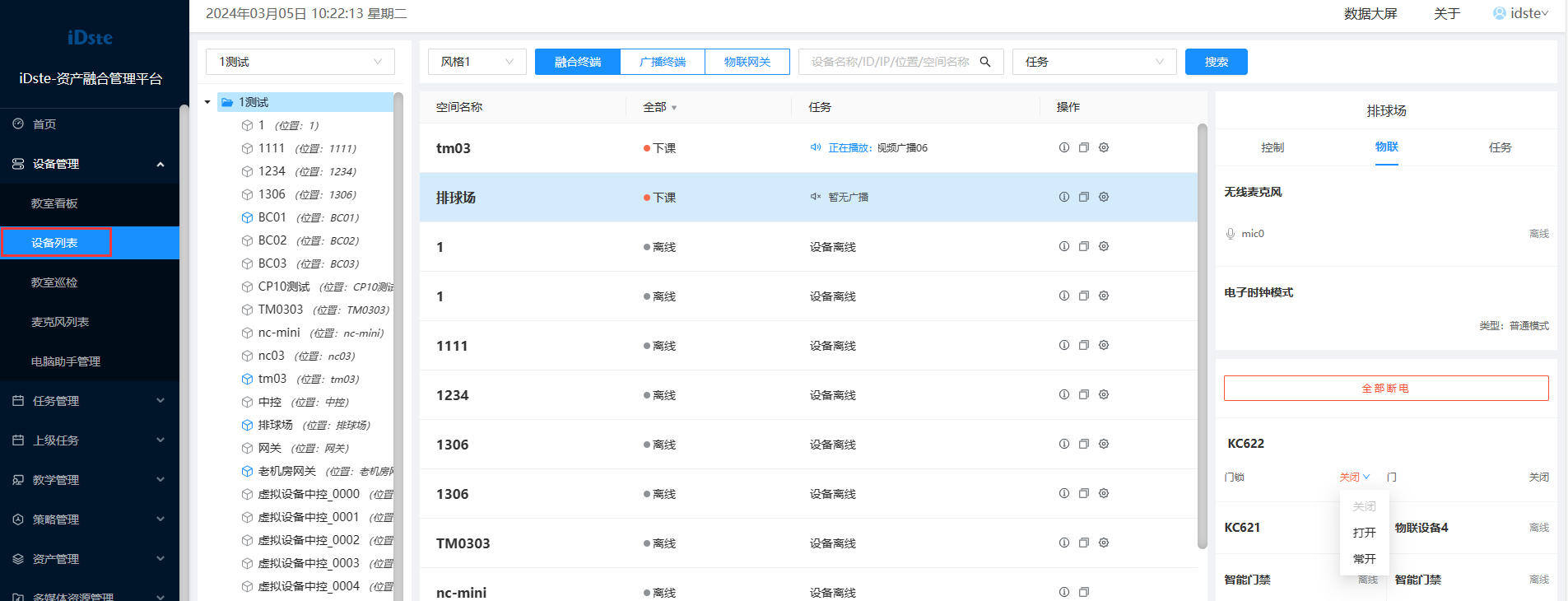1568x601 pixels.
Task: Click the info icon in the tm03 row
Action: point(1063,147)
